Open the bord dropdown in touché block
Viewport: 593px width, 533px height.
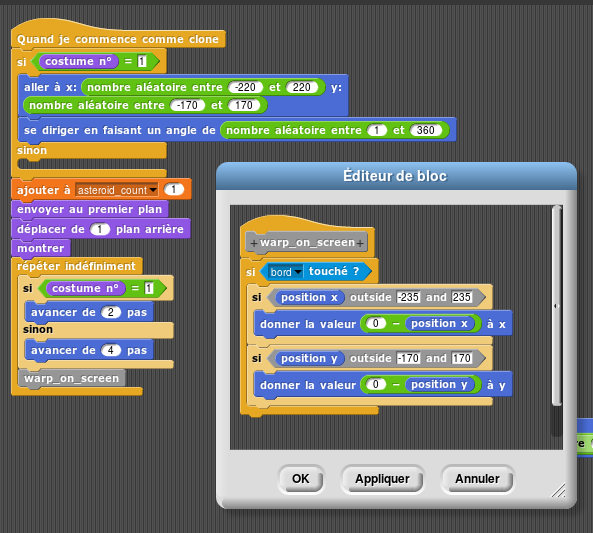(x=298, y=272)
